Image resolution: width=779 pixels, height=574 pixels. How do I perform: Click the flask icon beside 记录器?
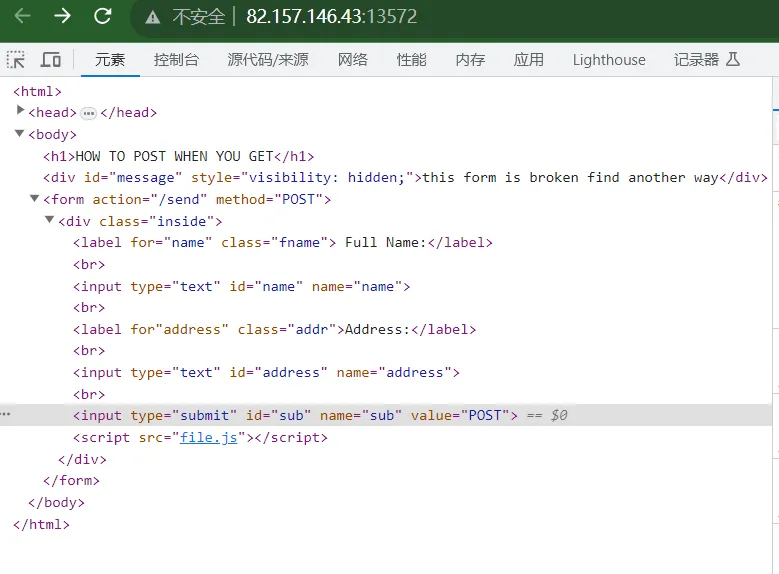tap(733, 59)
